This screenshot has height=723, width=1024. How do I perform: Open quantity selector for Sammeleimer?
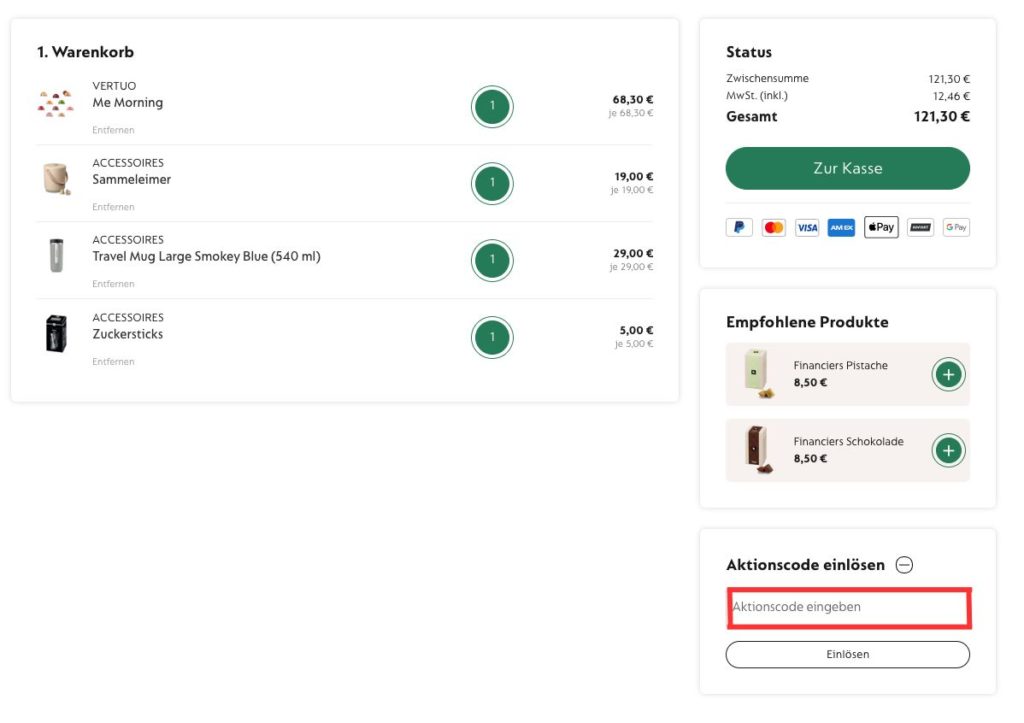[492, 184]
